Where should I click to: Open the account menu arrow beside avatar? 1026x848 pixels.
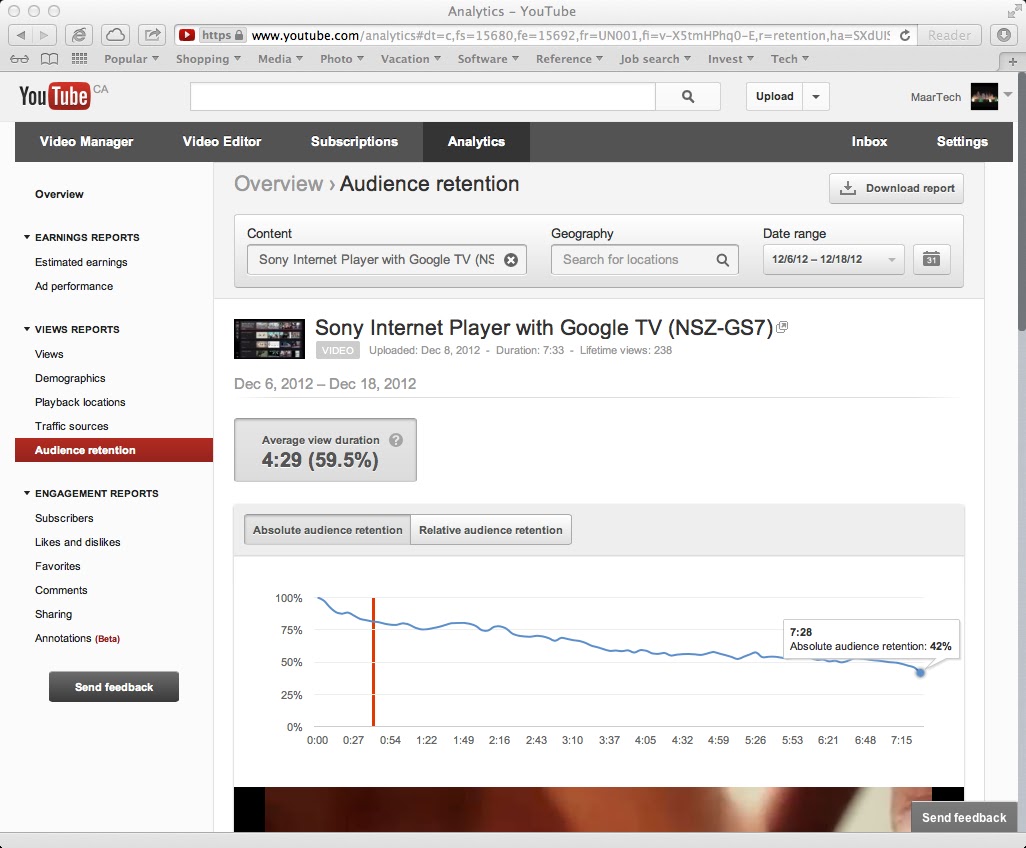(x=1008, y=94)
